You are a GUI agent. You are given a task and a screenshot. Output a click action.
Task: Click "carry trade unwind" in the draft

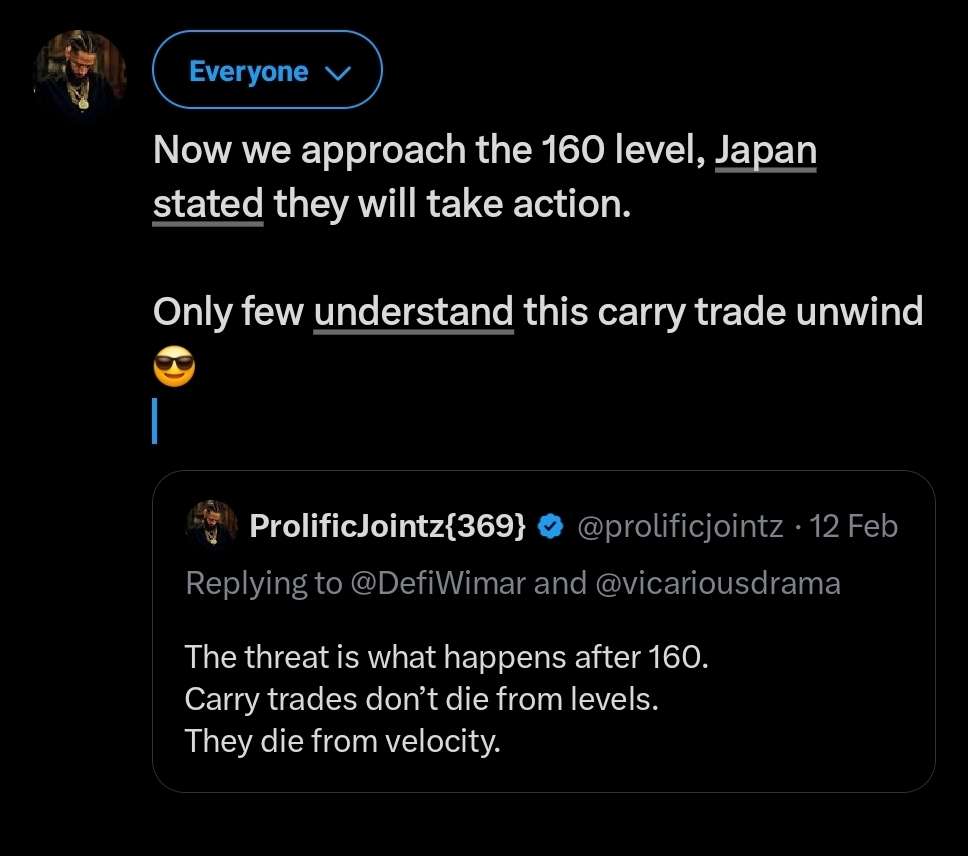tap(759, 312)
